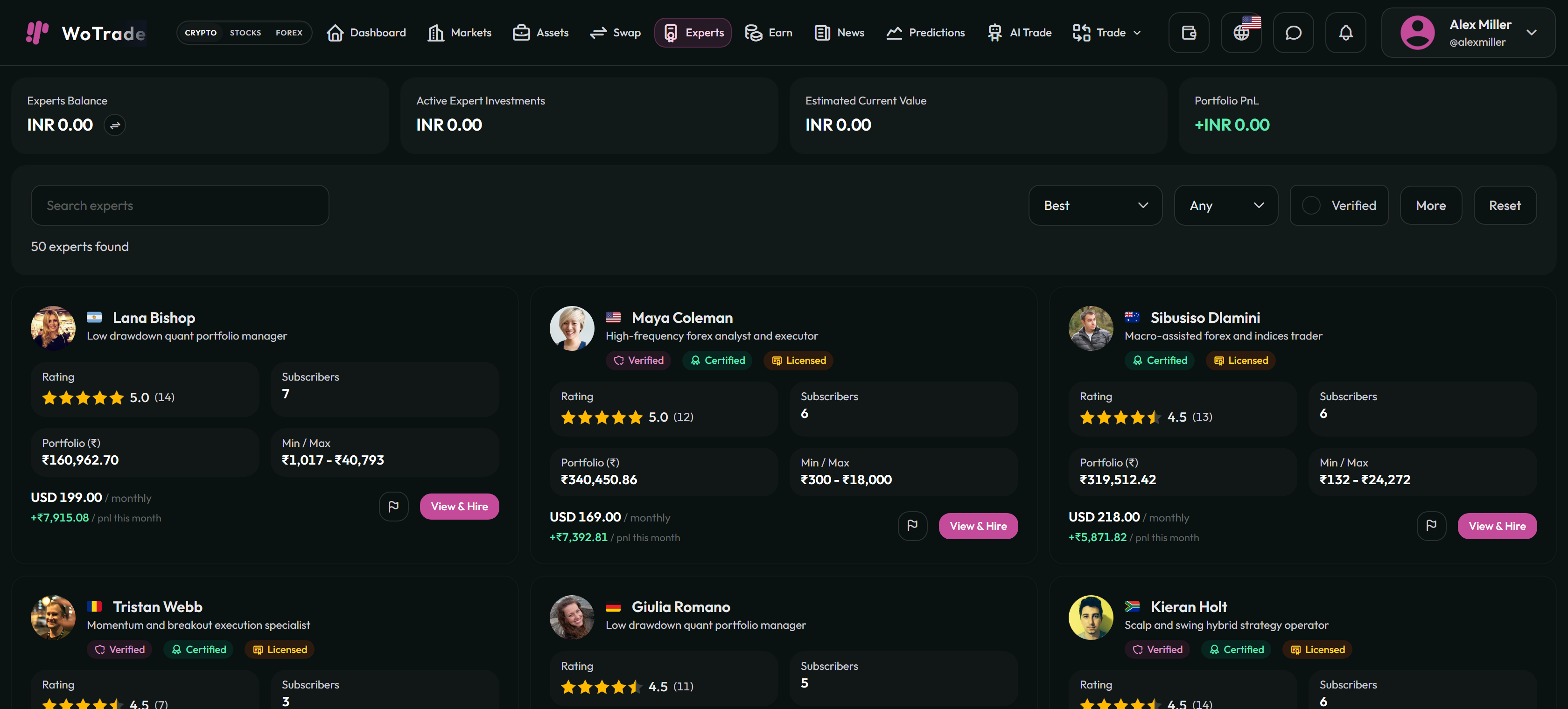Open Kieran Holt's profile photo

click(1091, 618)
